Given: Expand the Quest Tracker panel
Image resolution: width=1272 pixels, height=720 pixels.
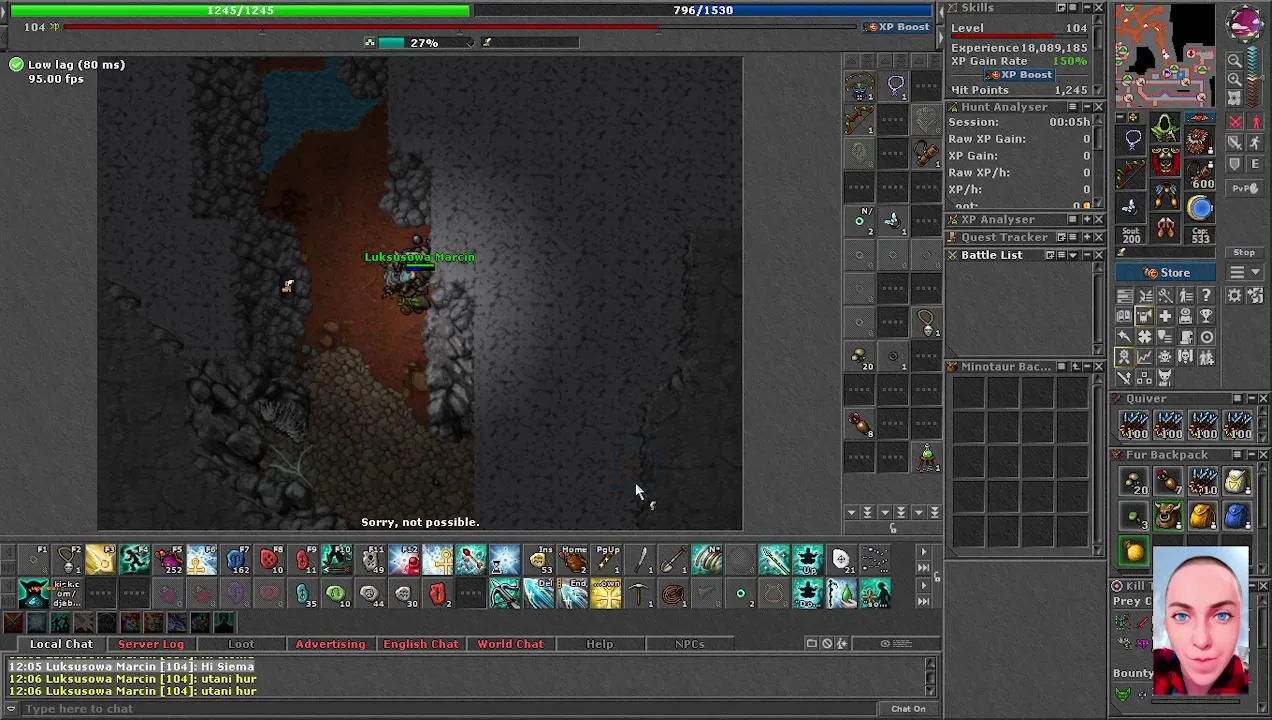Looking at the screenshot, I should click(1086, 238).
